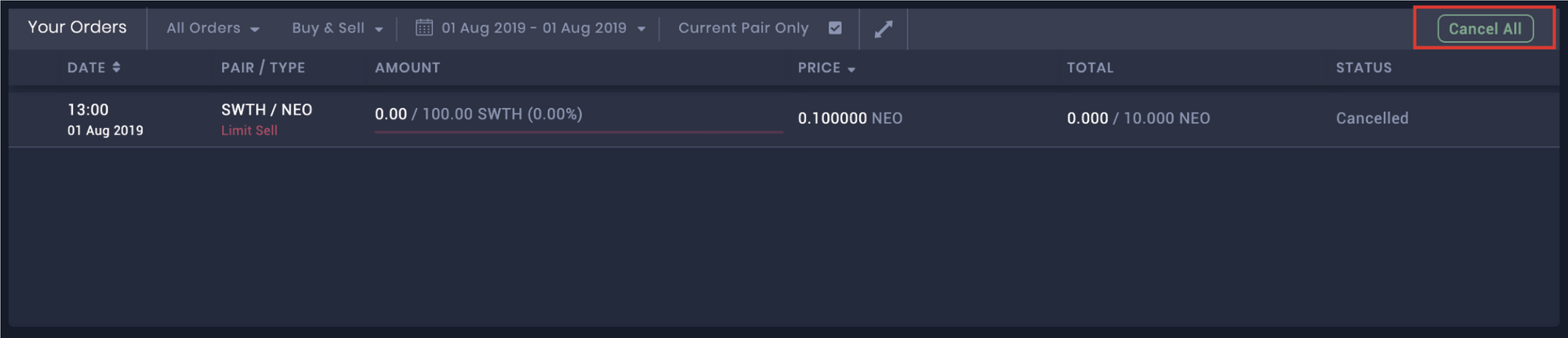Click the Limit Sell order type label

tap(249, 131)
